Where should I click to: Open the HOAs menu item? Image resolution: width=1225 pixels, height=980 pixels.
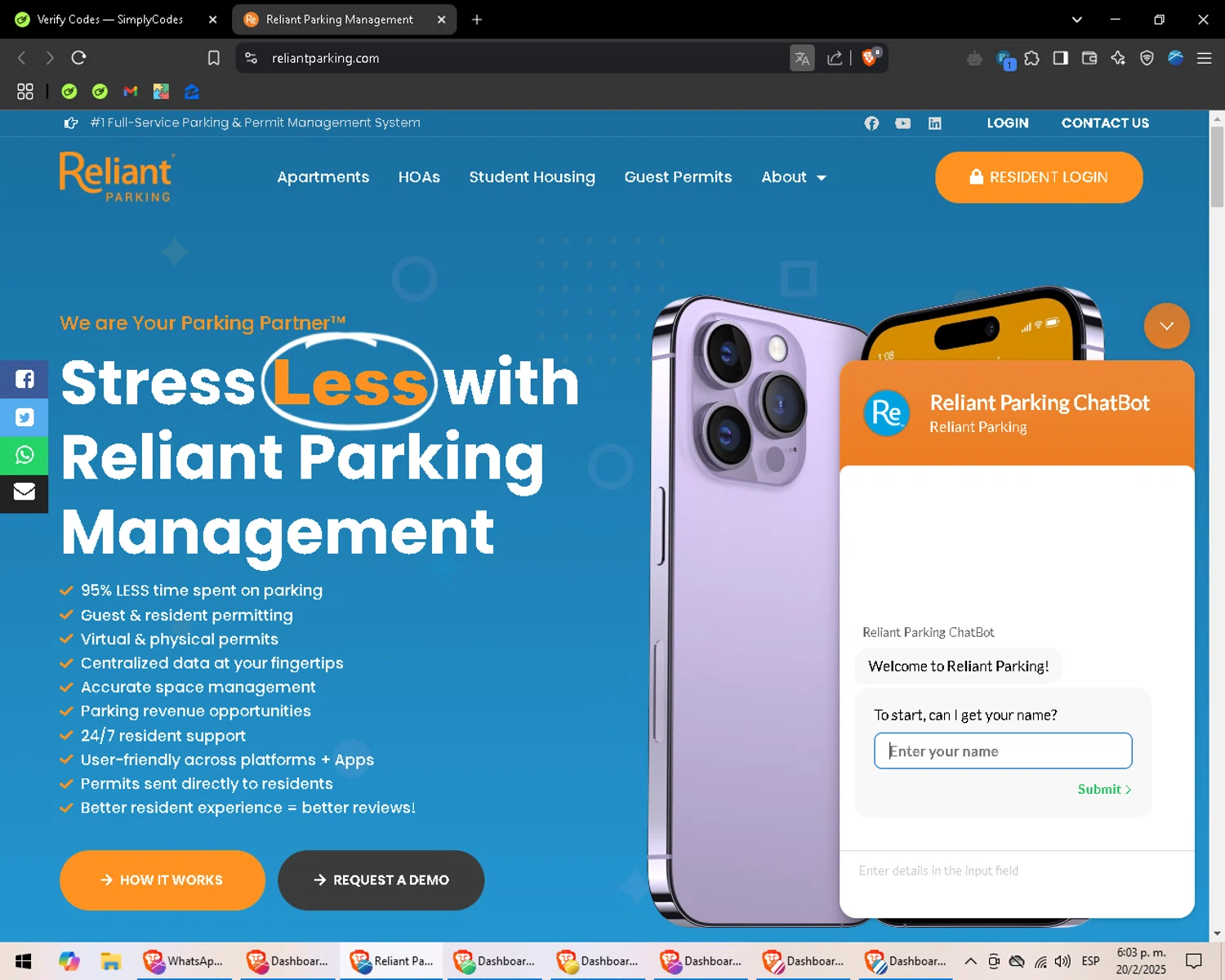(x=419, y=177)
